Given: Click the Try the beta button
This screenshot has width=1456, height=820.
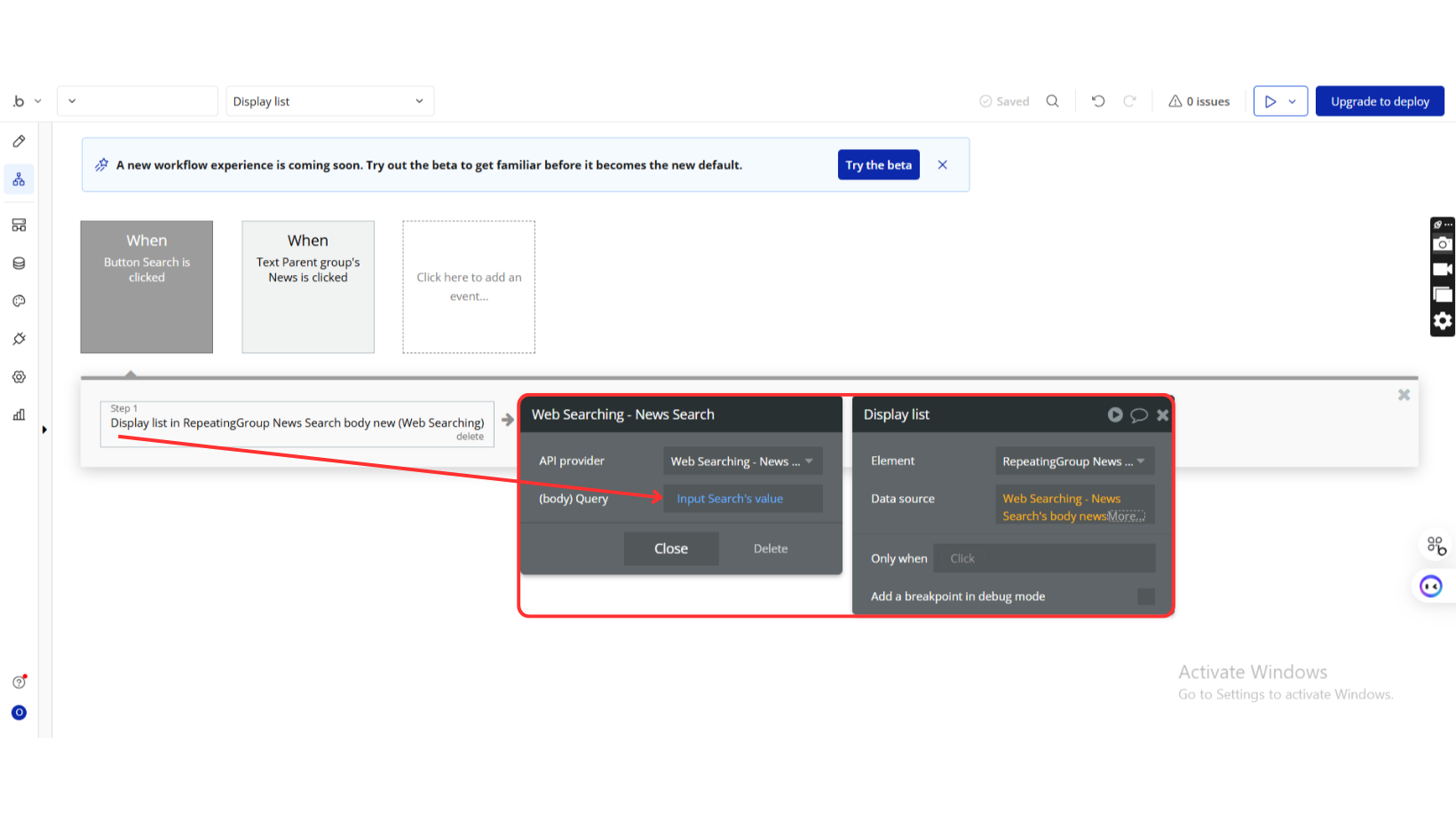Looking at the screenshot, I should tap(878, 165).
